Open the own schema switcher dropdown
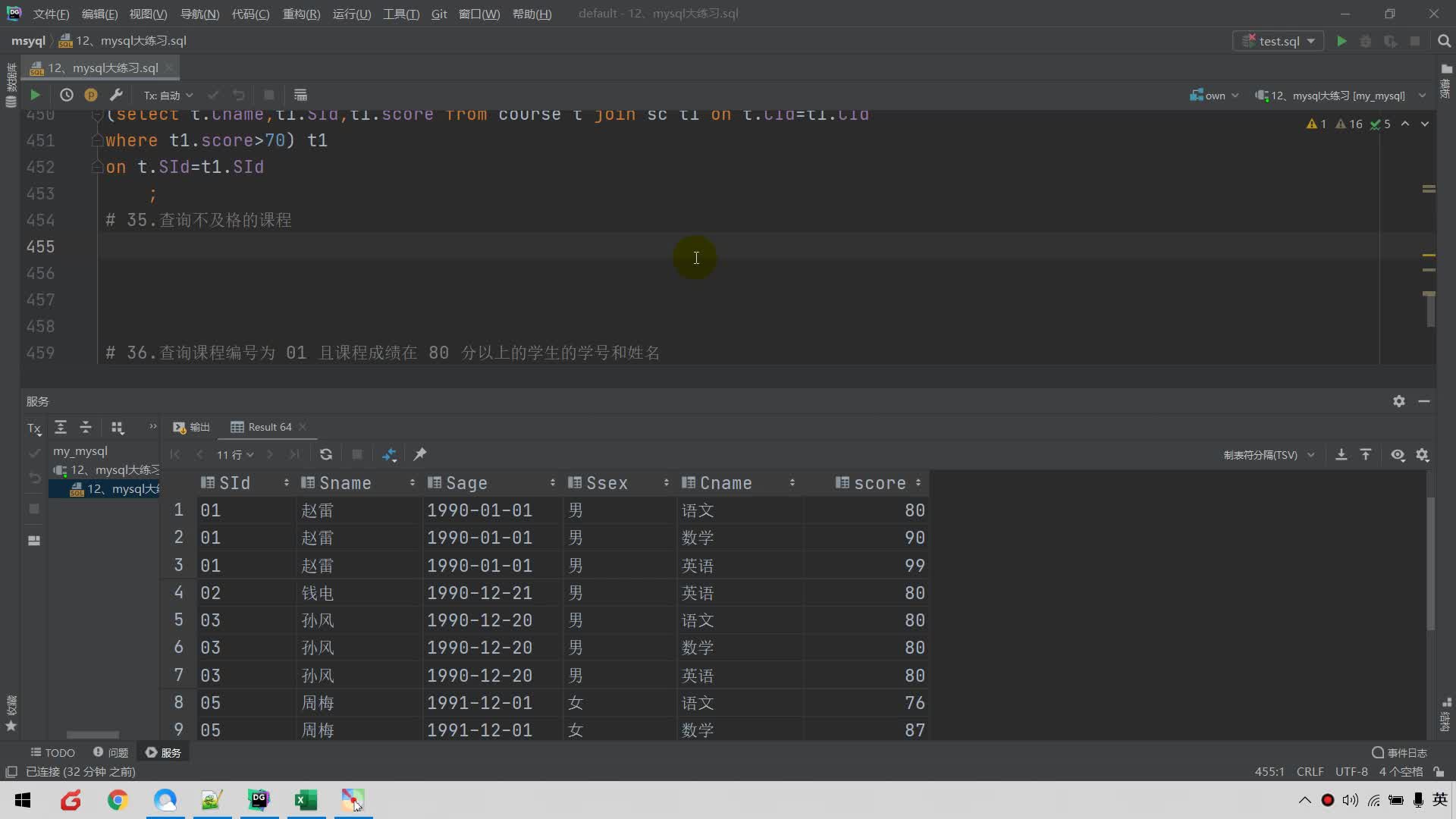This screenshot has width=1456, height=819. (1214, 96)
